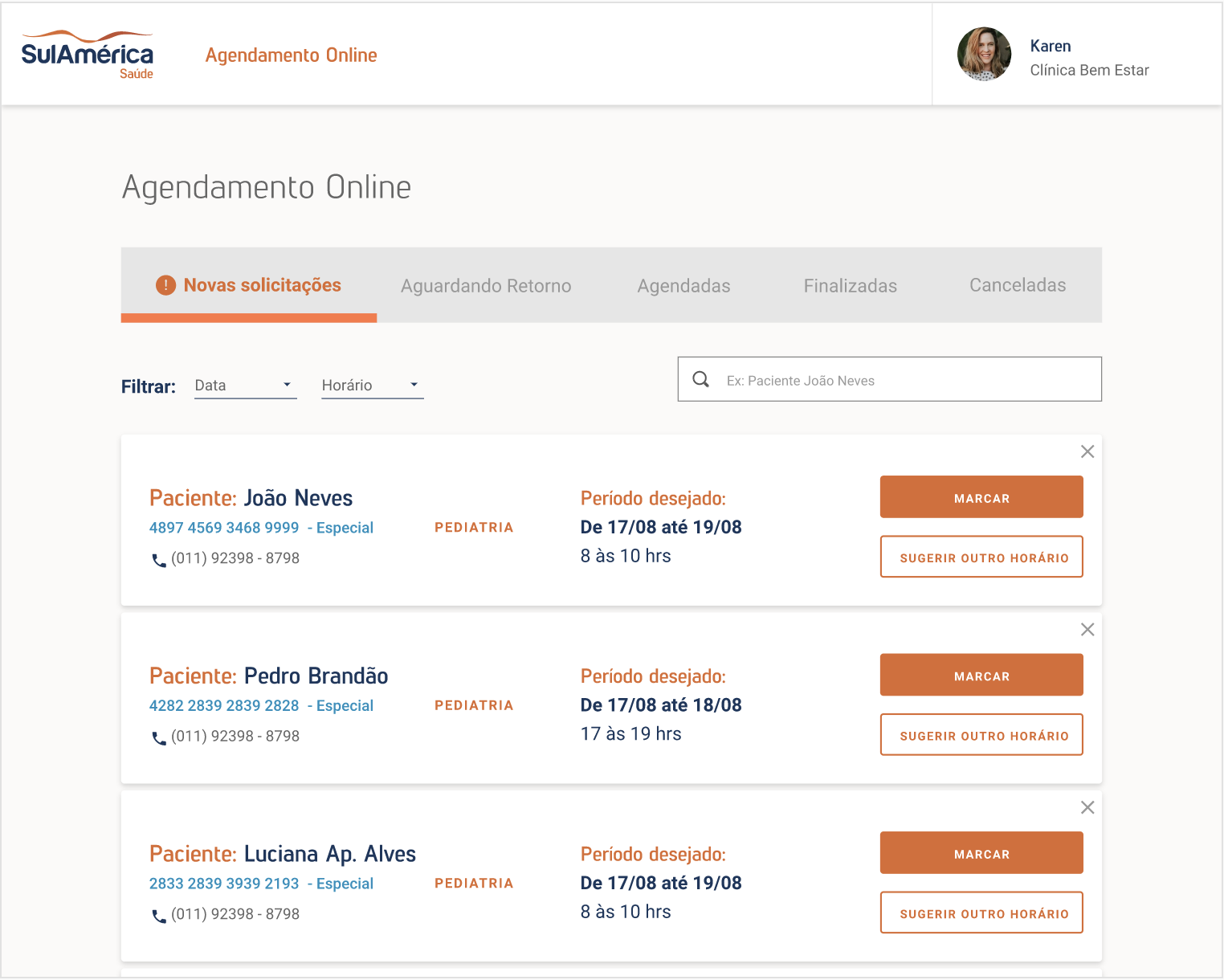
Task: Click phone icon for João Neves
Action: click(x=159, y=560)
